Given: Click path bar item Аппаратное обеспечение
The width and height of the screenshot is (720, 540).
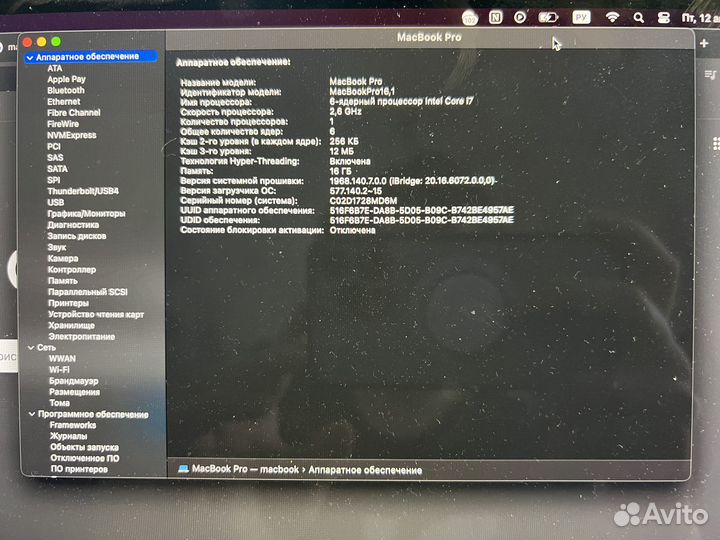Looking at the screenshot, I should tap(365, 470).
